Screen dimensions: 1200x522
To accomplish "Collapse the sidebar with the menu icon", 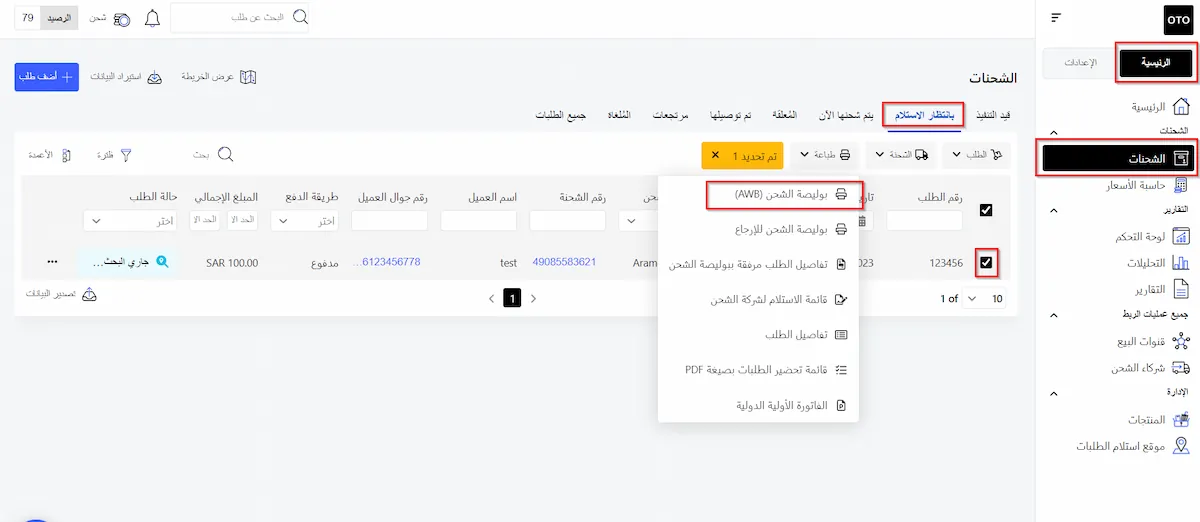I will [x=1057, y=17].
